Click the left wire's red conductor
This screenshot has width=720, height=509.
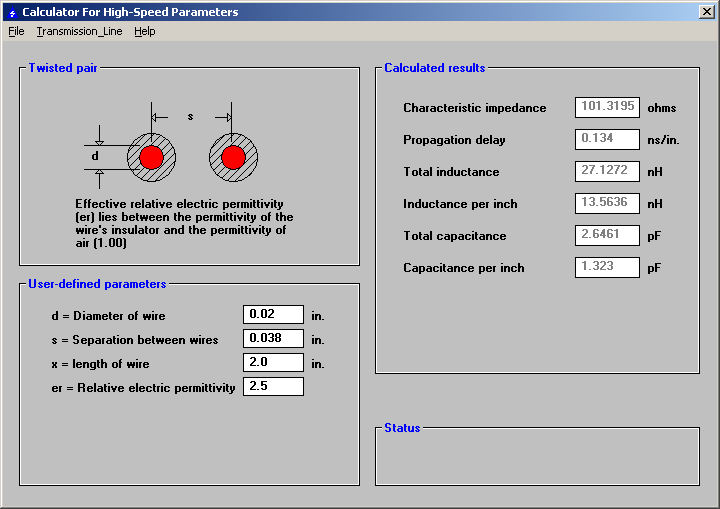pos(152,157)
